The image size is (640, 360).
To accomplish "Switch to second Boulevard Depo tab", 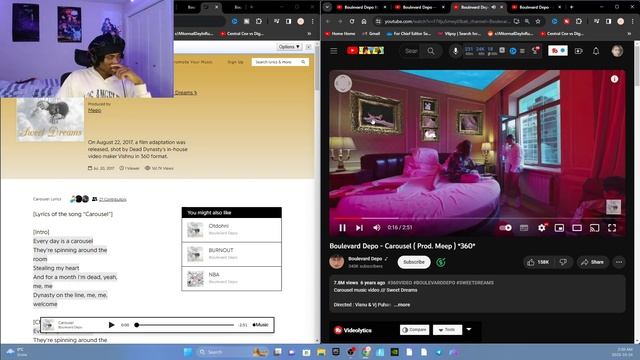I will [x=419, y=7].
